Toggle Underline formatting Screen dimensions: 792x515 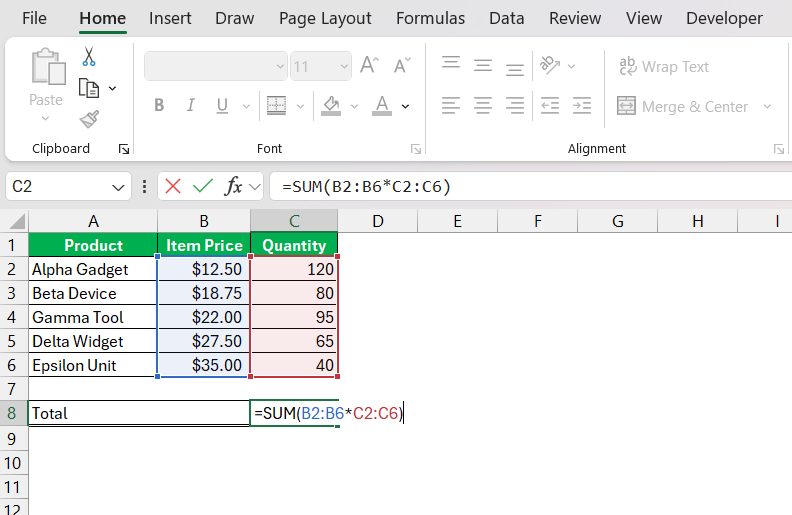pos(222,106)
